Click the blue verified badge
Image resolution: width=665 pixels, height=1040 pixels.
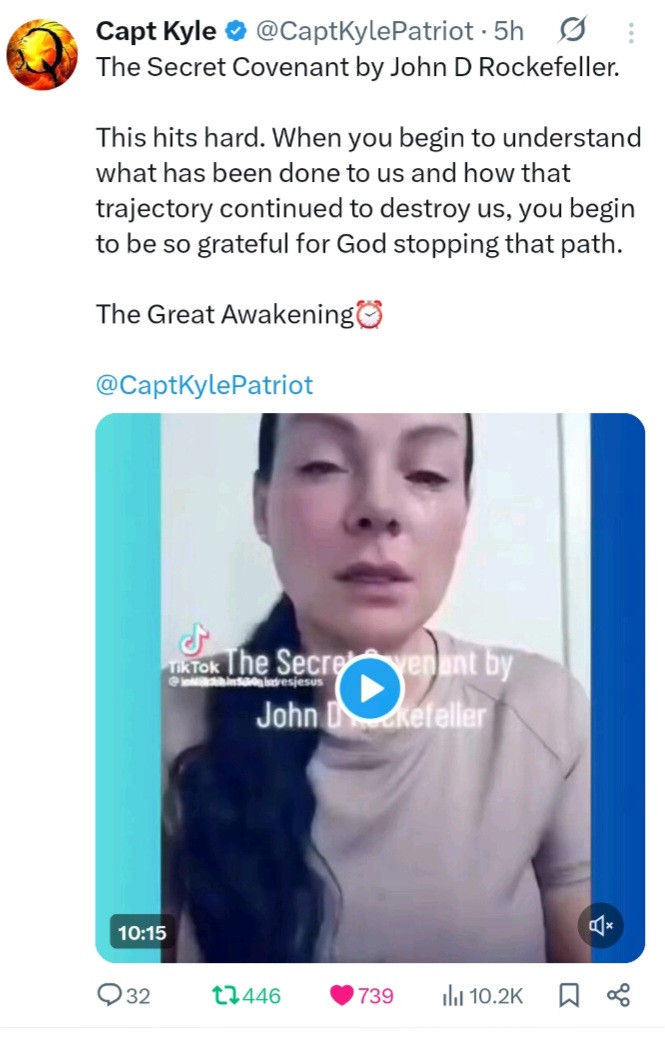pos(236,31)
